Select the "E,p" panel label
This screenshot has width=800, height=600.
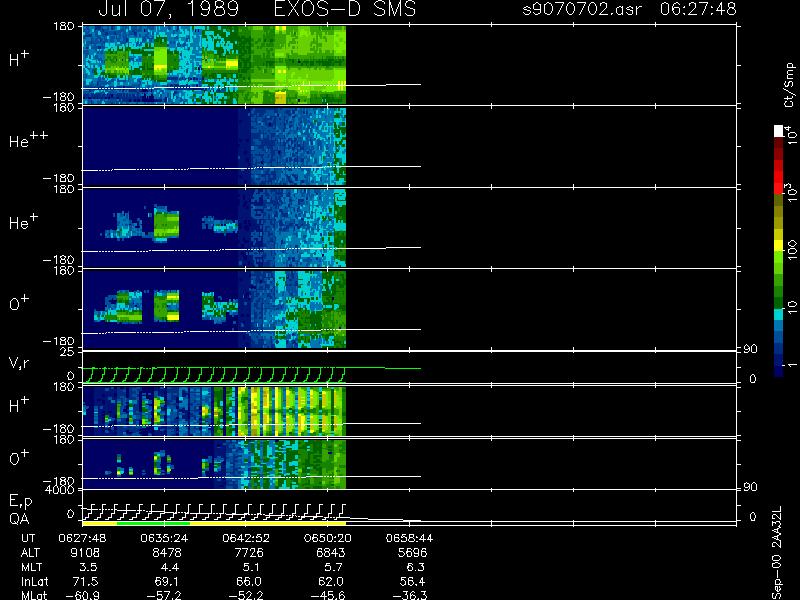click(20, 502)
